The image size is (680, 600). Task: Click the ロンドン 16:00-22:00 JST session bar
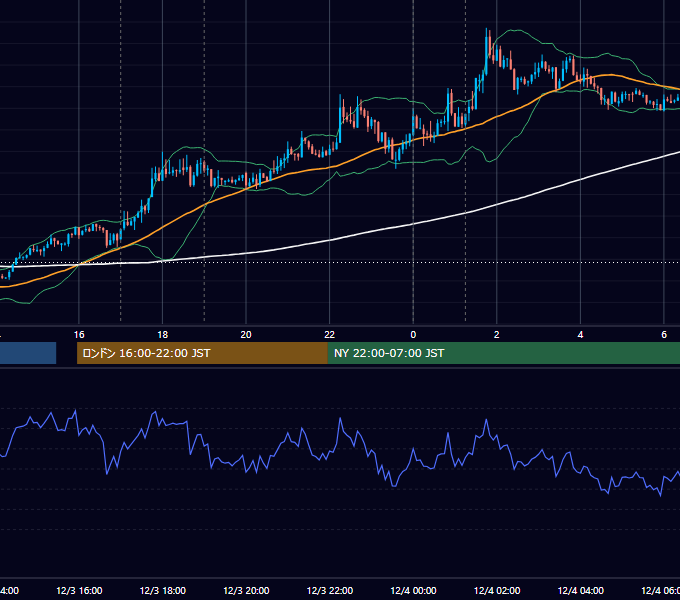(x=202, y=353)
